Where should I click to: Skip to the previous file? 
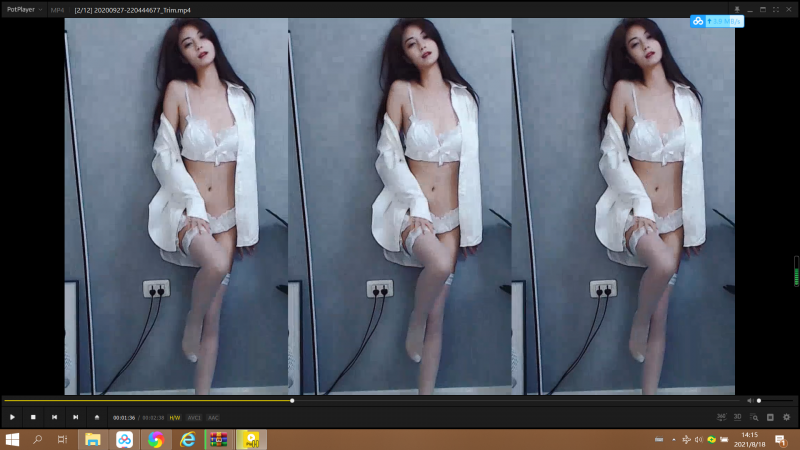pos(54,417)
